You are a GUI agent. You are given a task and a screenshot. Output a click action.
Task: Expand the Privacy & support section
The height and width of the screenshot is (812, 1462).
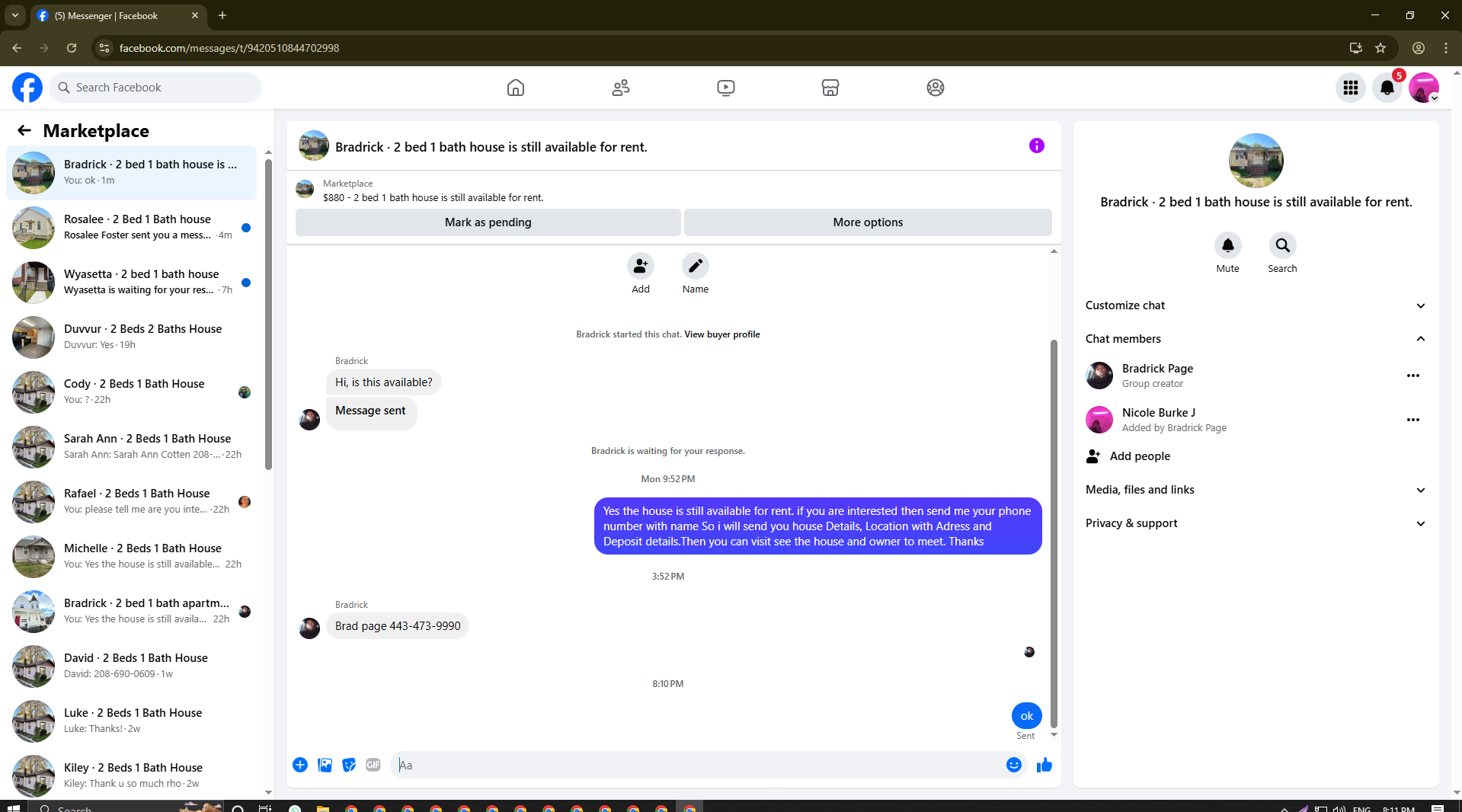(1256, 523)
